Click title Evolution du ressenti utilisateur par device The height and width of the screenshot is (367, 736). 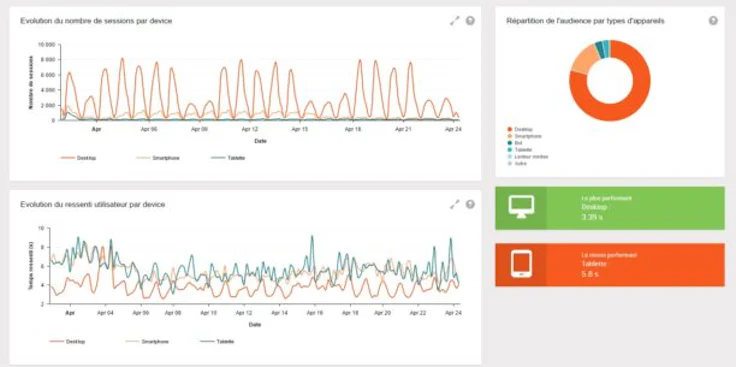pos(92,204)
